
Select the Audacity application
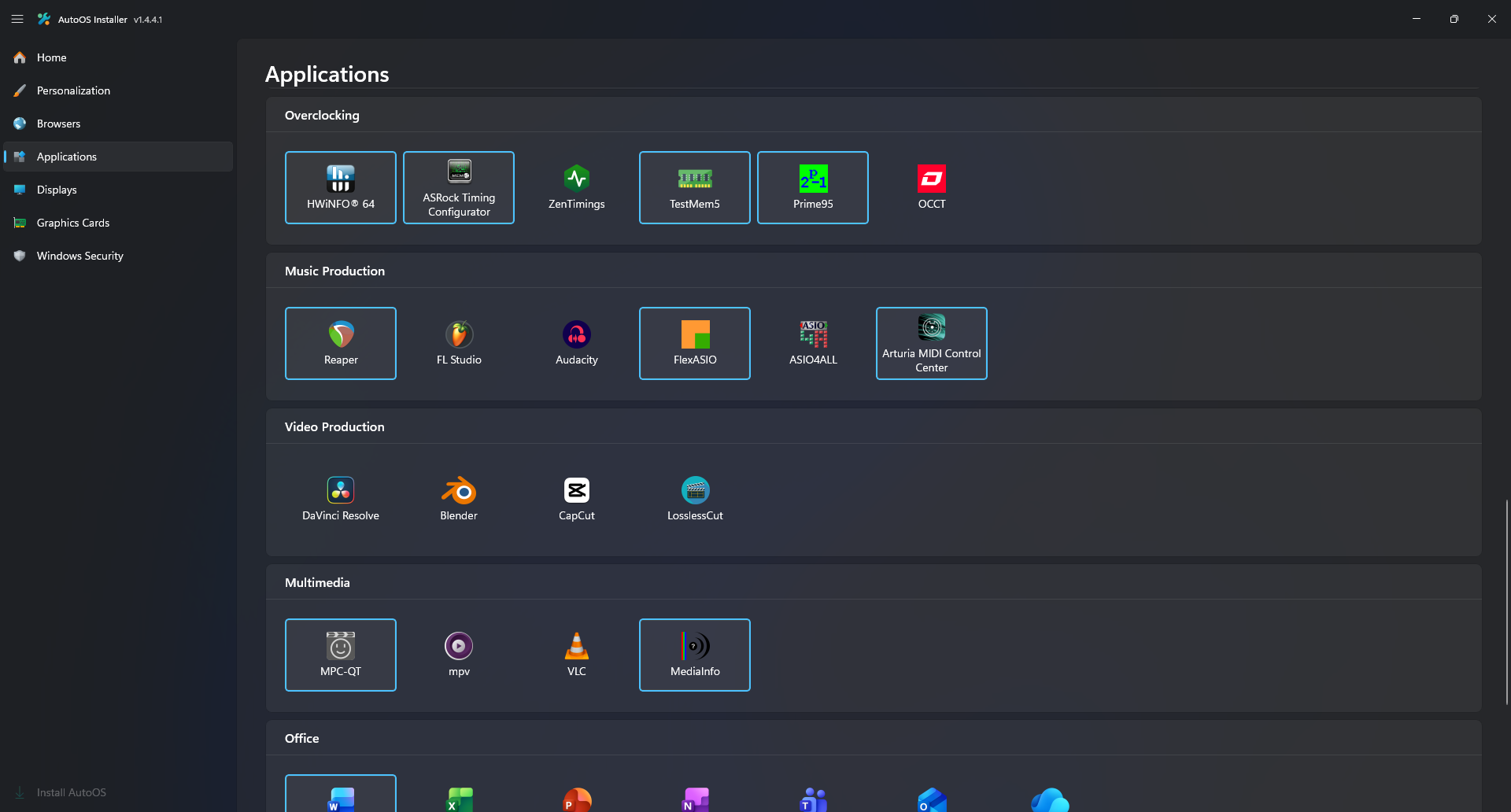(577, 343)
